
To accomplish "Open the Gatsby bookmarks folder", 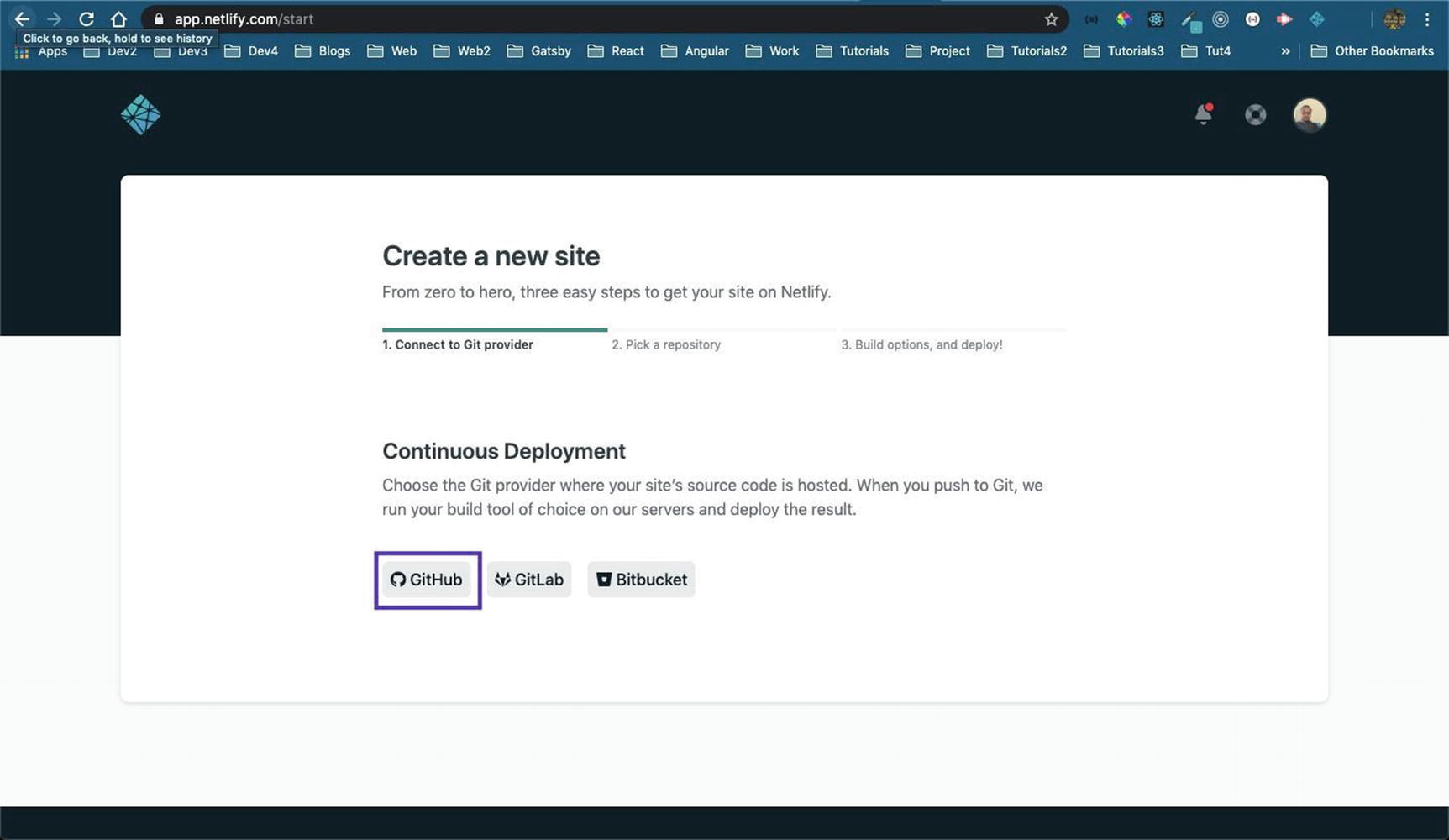I will pos(539,51).
